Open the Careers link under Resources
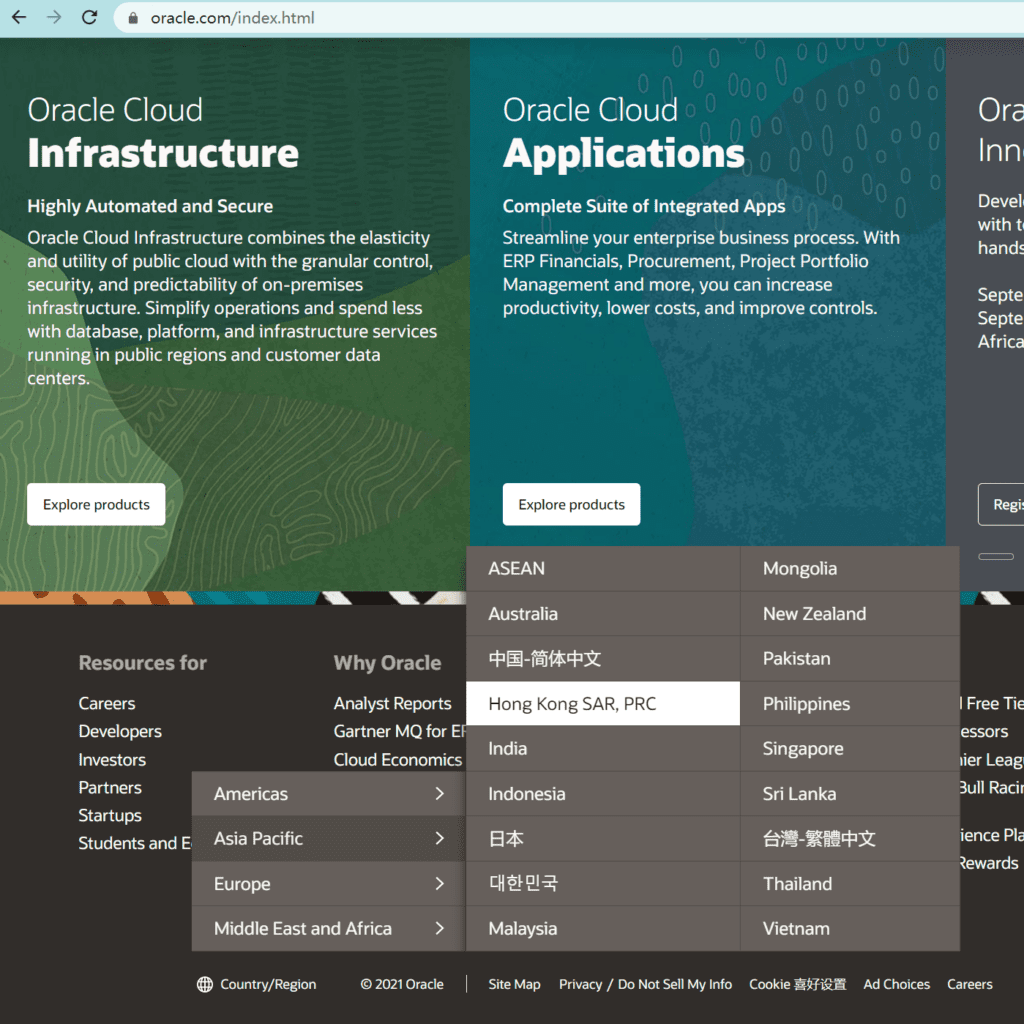The height and width of the screenshot is (1024, 1024). [107, 704]
